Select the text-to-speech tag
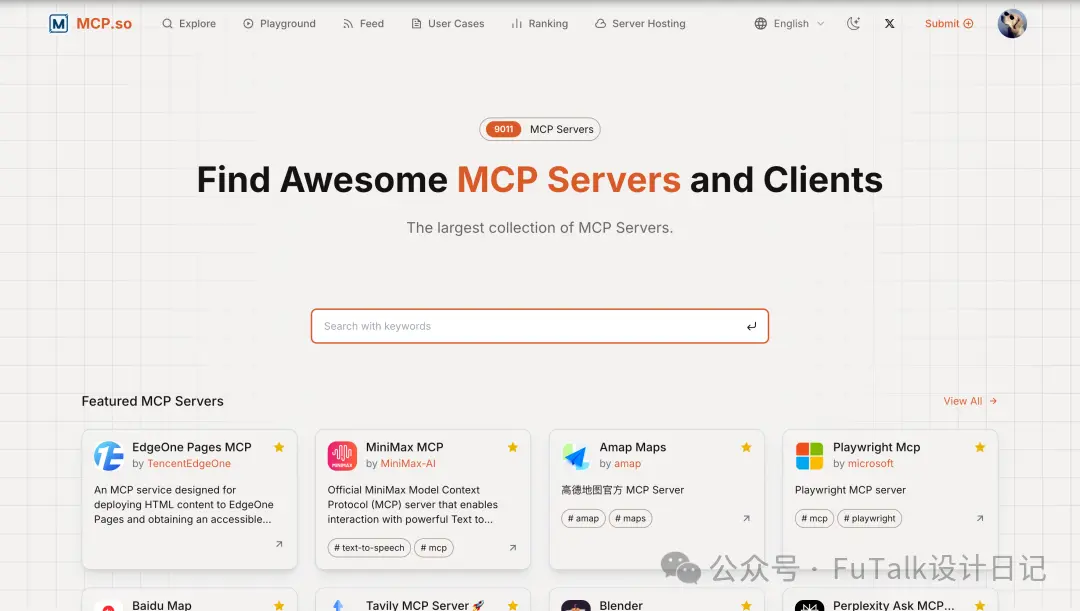 (x=369, y=548)
